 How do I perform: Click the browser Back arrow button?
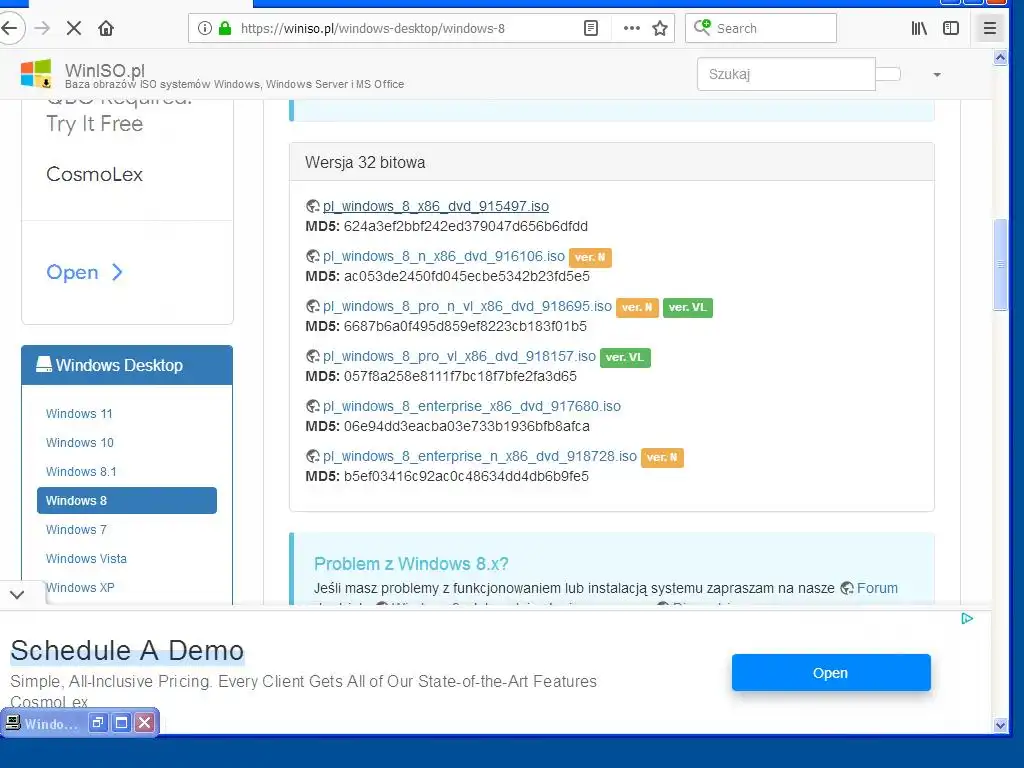10,28
